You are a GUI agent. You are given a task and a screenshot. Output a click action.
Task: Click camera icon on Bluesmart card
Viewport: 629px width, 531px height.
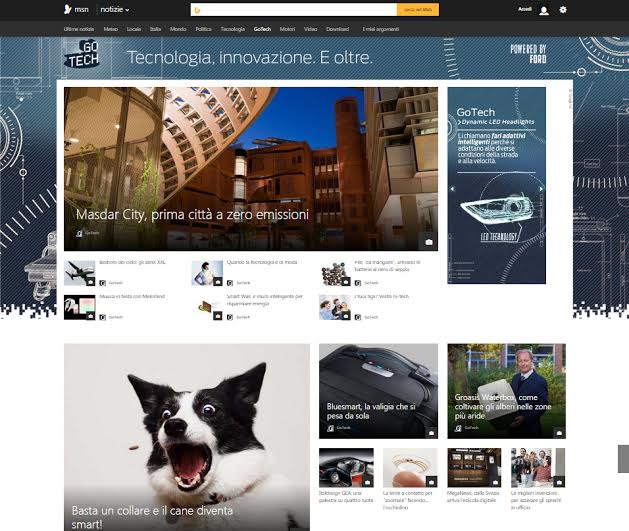tap(431, 432)
